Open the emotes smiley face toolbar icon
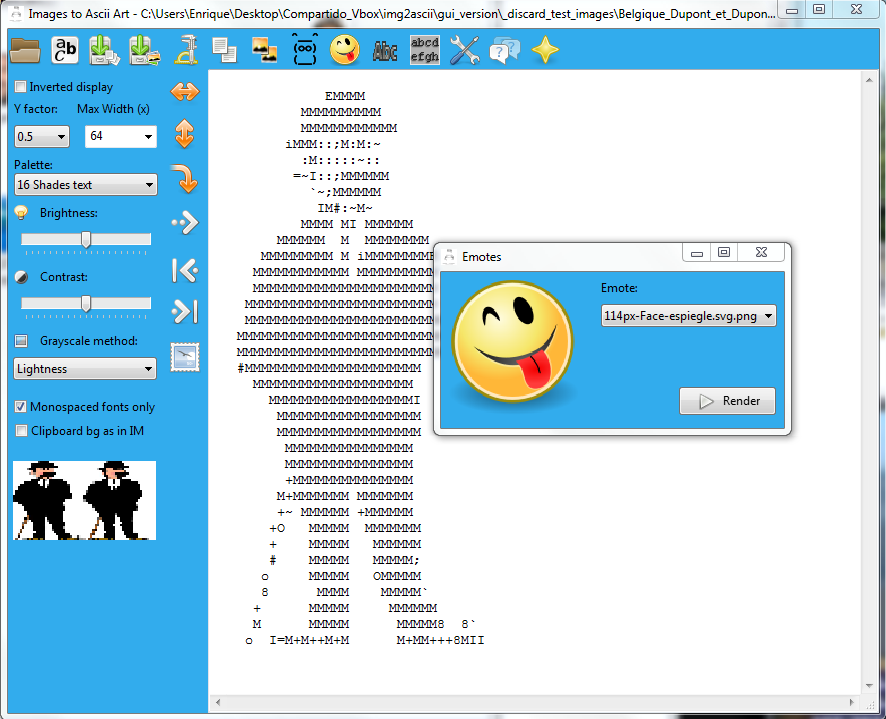Image resolution: width=886 pixels, height=719 pixels. click(x=345, y=49)
